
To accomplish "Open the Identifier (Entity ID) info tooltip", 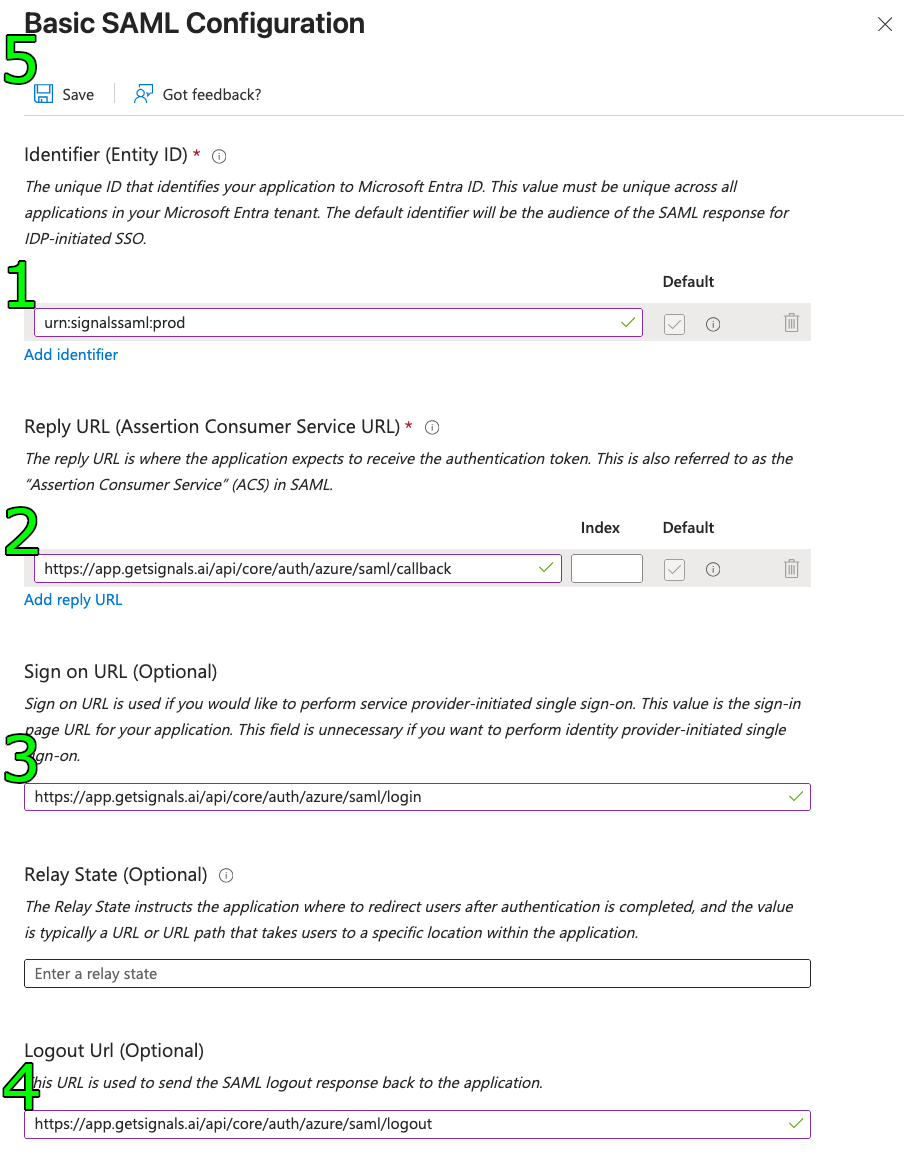I will [218, 156].
